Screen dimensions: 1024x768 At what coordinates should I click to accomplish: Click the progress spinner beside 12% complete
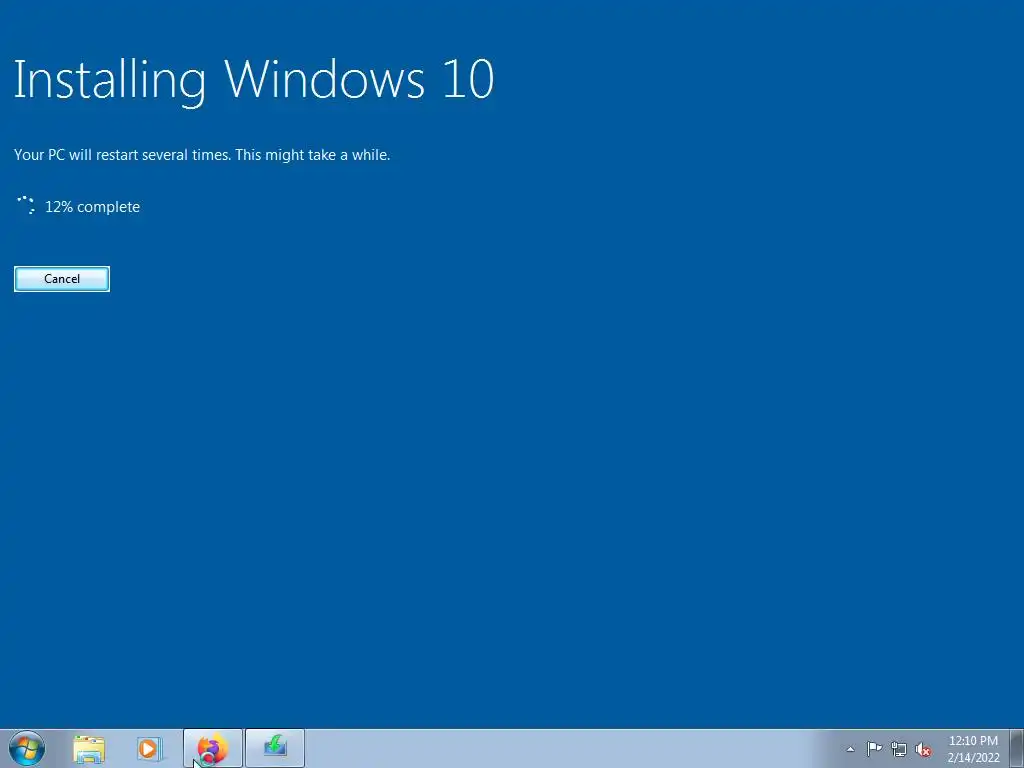(26, 205)
